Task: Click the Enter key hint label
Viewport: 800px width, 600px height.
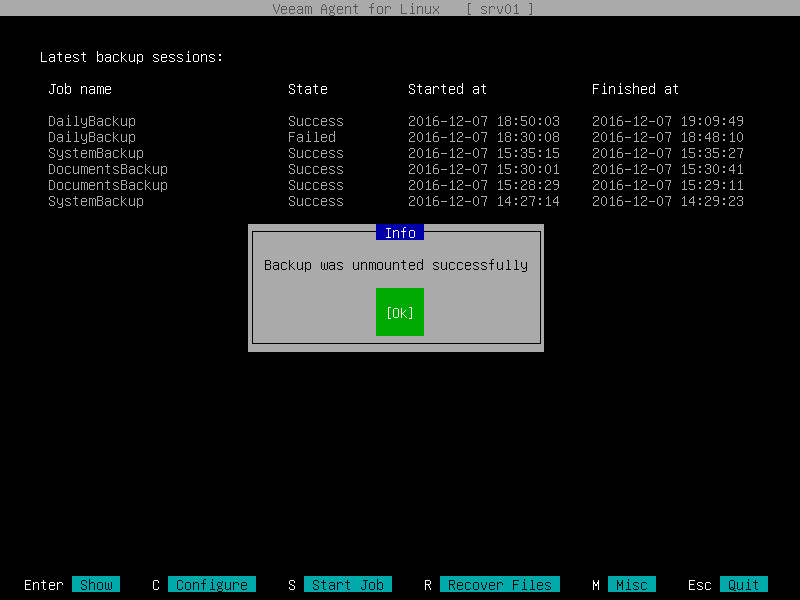Action: click(x=44, y=585)
